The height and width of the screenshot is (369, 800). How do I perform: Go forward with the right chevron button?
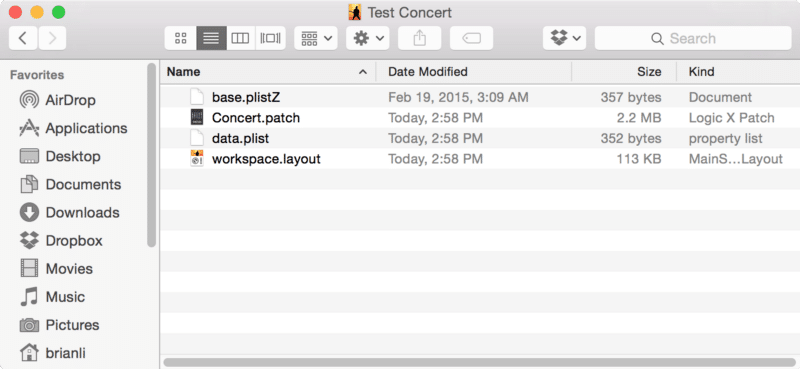(52, 38)
